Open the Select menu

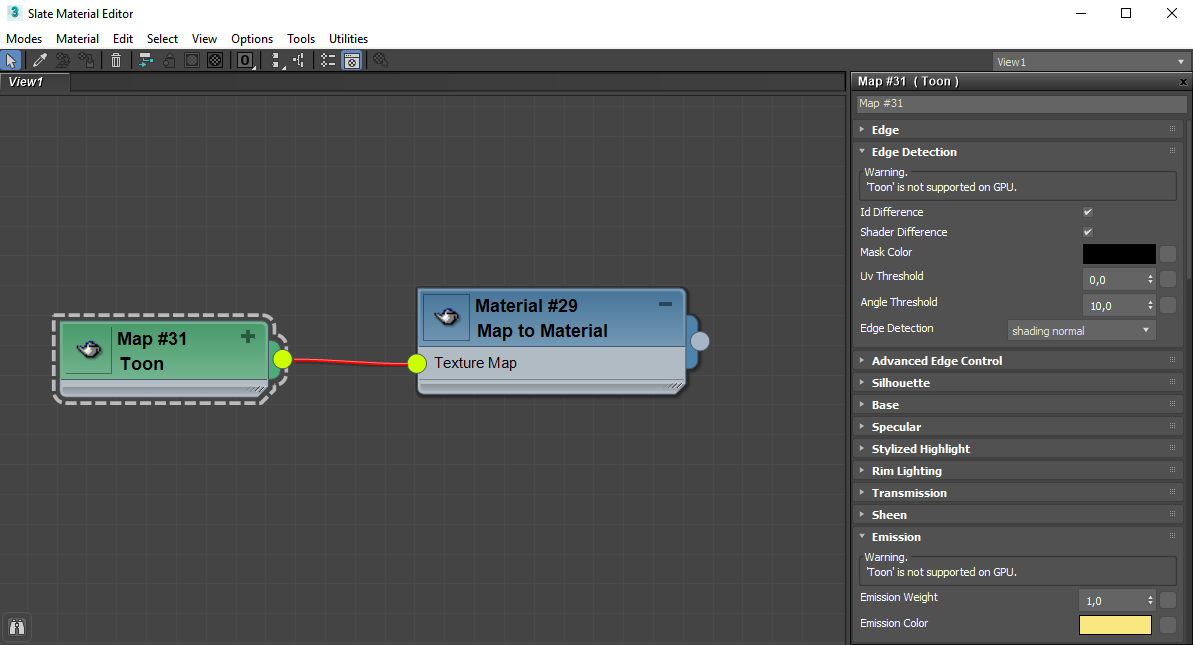tap(162, 39)
